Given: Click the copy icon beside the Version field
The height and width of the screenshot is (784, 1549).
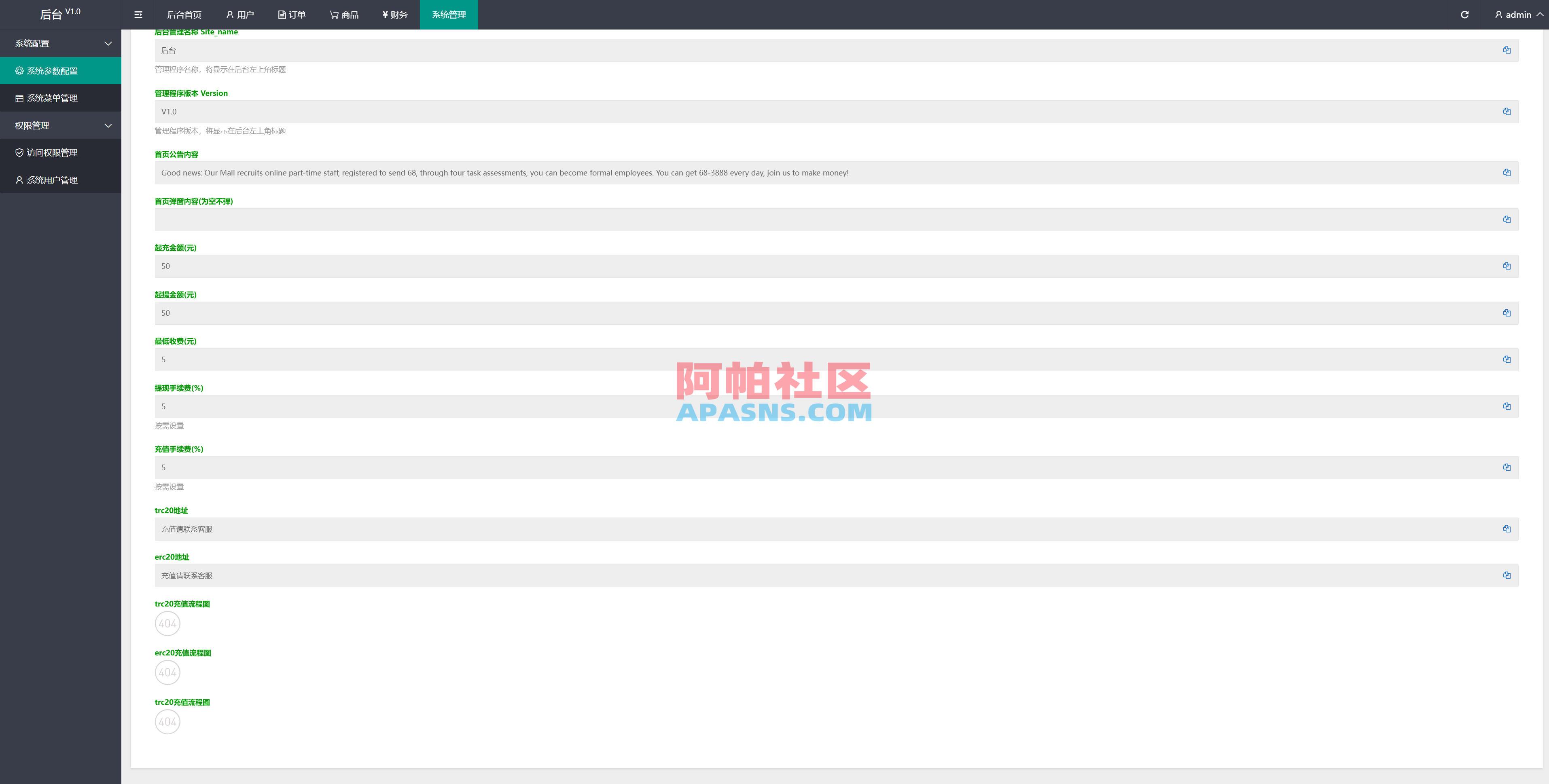Looking at the screenshot, I should (x=1507, y=111).
